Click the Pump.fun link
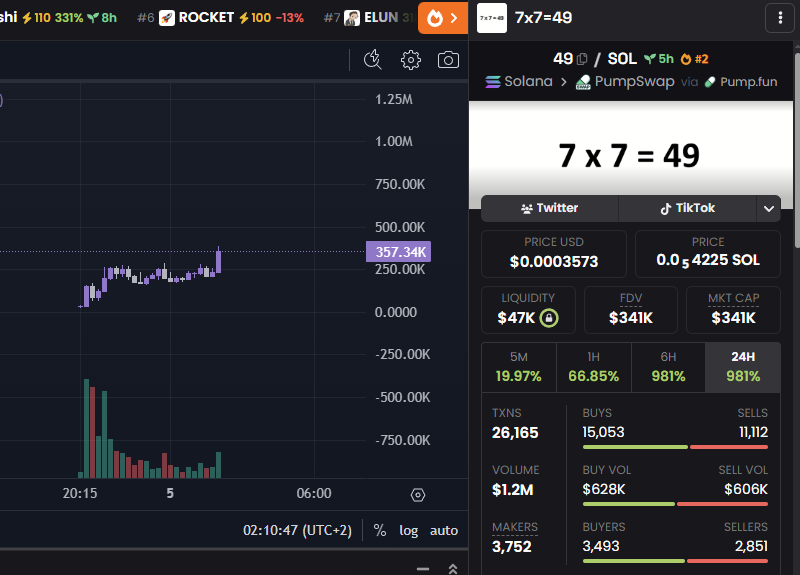The image size is (800, 575). [x=741, y=82]
